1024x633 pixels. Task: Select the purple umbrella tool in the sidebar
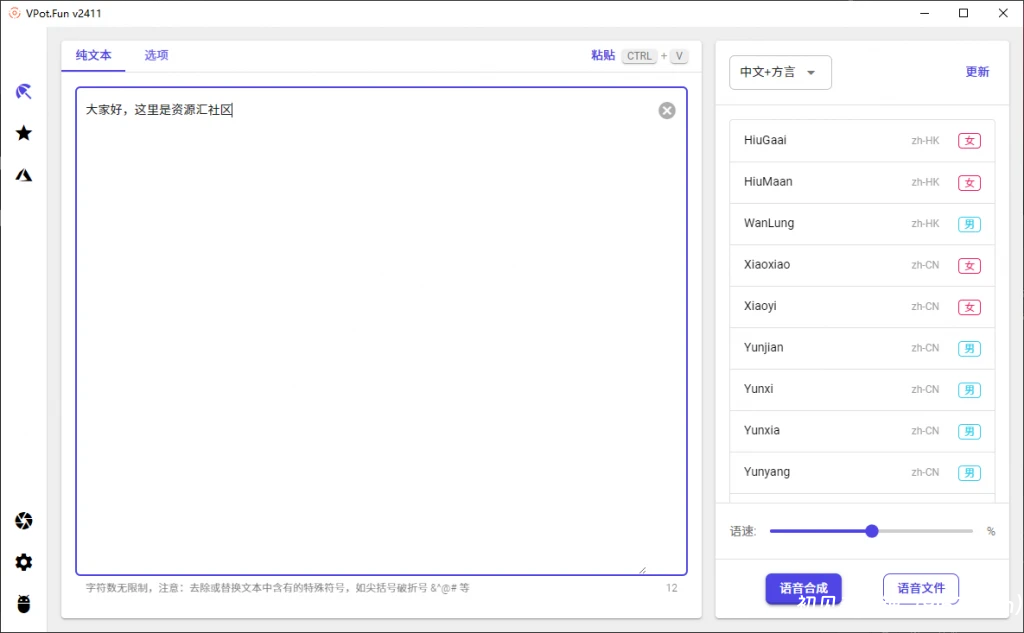click(23, 90)
